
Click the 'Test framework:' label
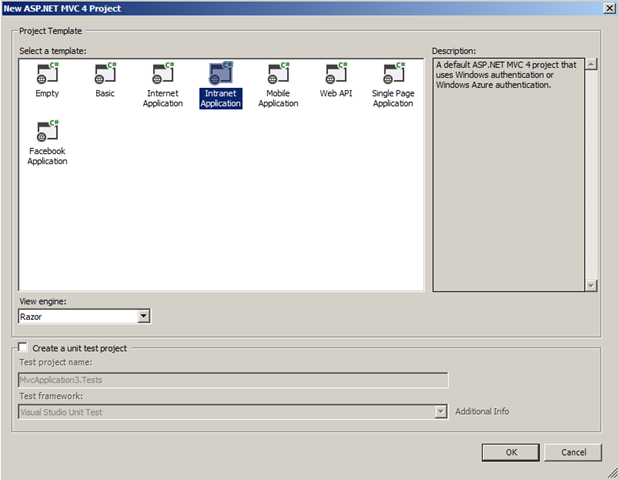(51, 396)
